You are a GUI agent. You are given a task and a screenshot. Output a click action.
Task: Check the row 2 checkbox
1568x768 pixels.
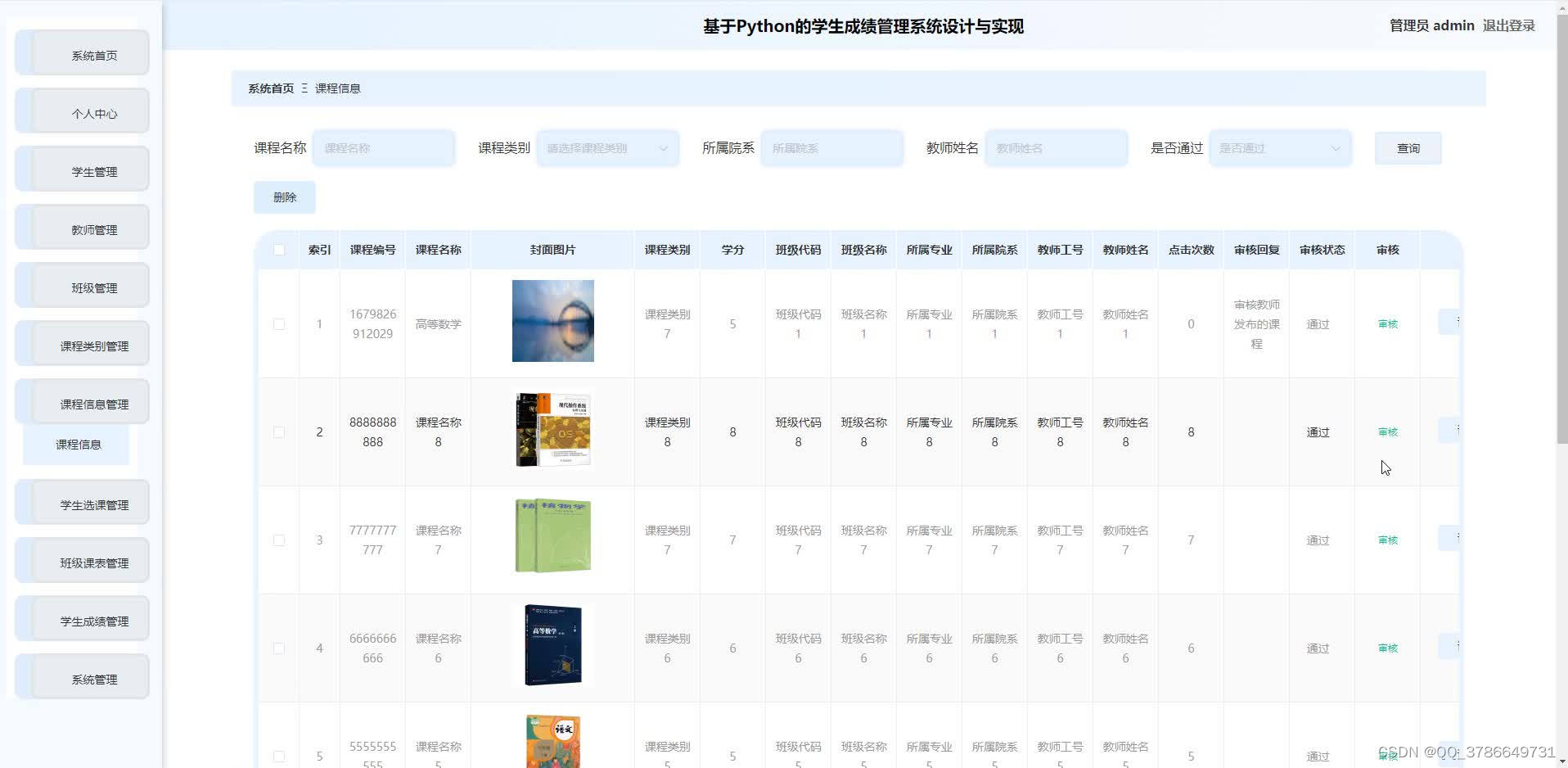click(279, 432)
